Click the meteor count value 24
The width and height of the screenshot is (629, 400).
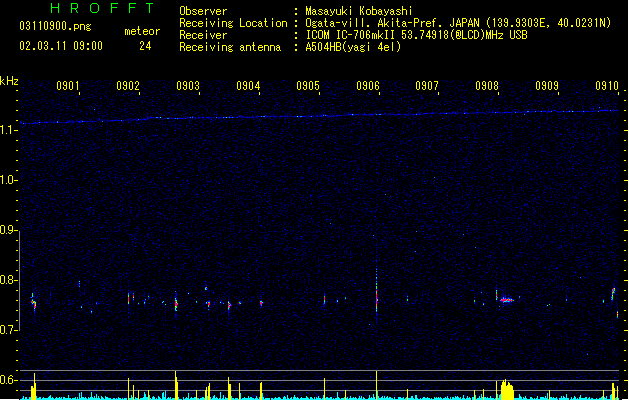[x=145, y=46]
